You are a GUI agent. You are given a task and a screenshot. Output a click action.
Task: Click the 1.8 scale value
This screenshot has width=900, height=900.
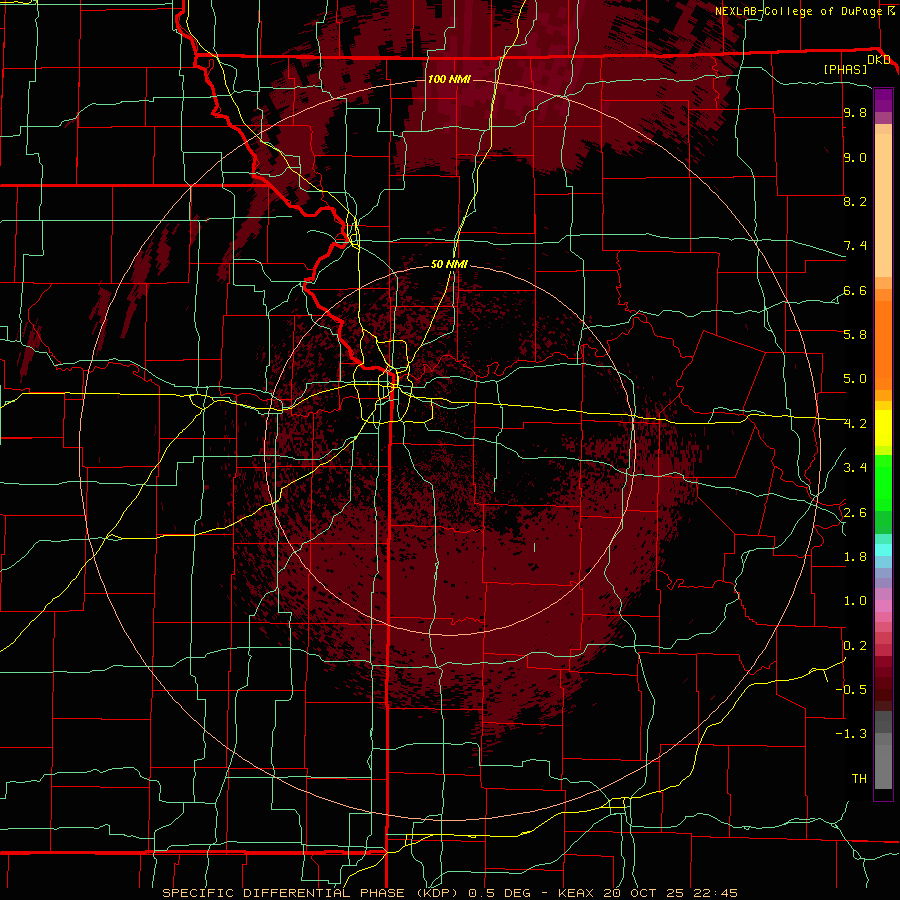pyautogui.click(x=855, y=557)
